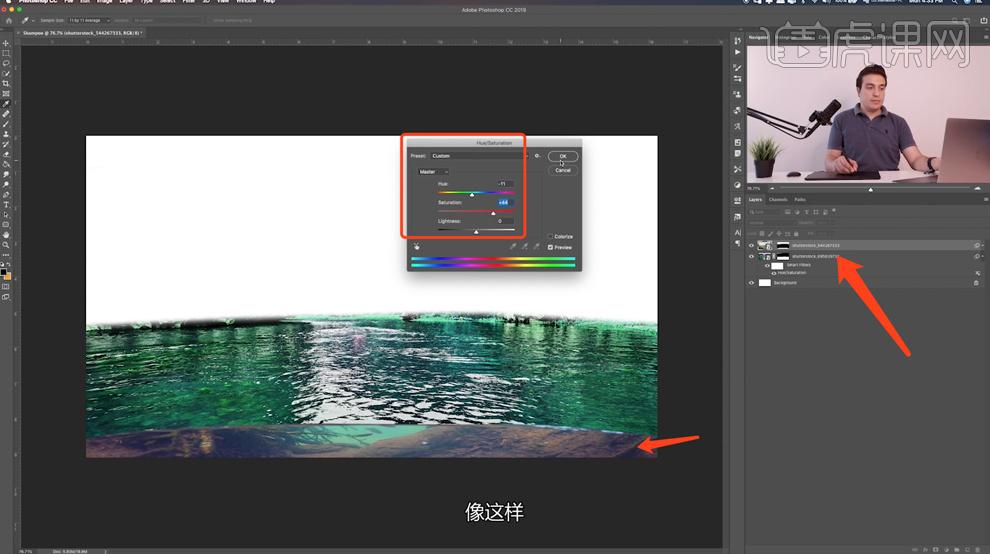This screenshot has width=990, height=554.
Task: Select the Crop tool
Action: click(6, 84)
